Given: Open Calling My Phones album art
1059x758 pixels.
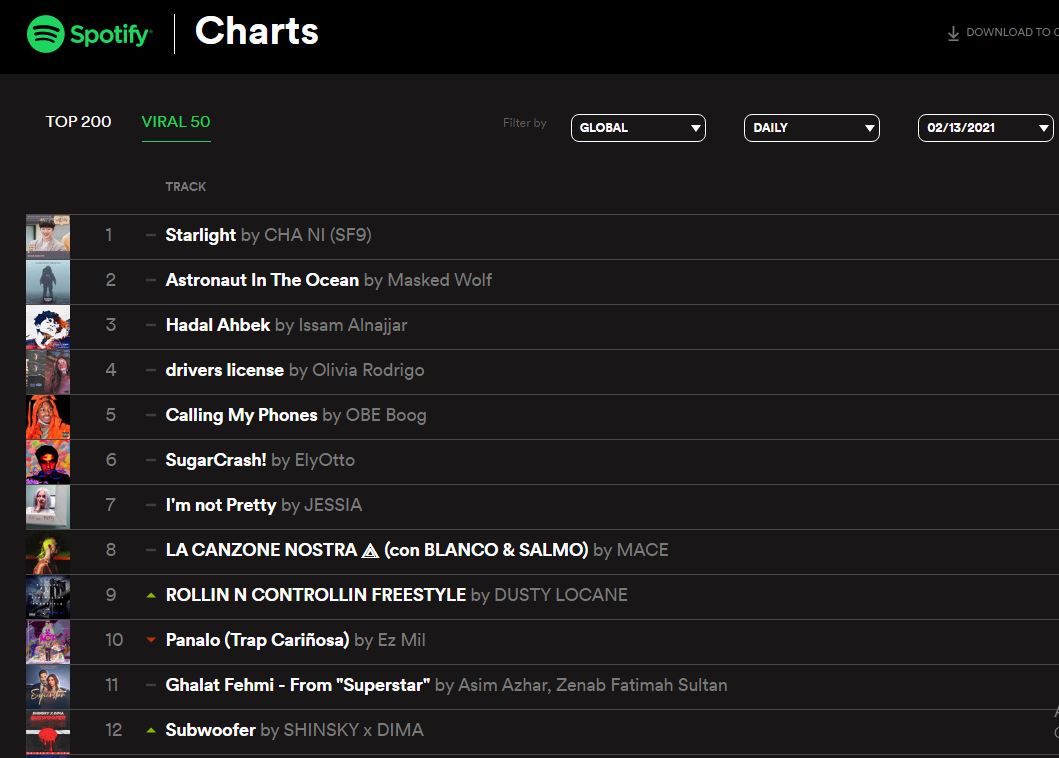Looking at the screenshot, I should (48, 417).
